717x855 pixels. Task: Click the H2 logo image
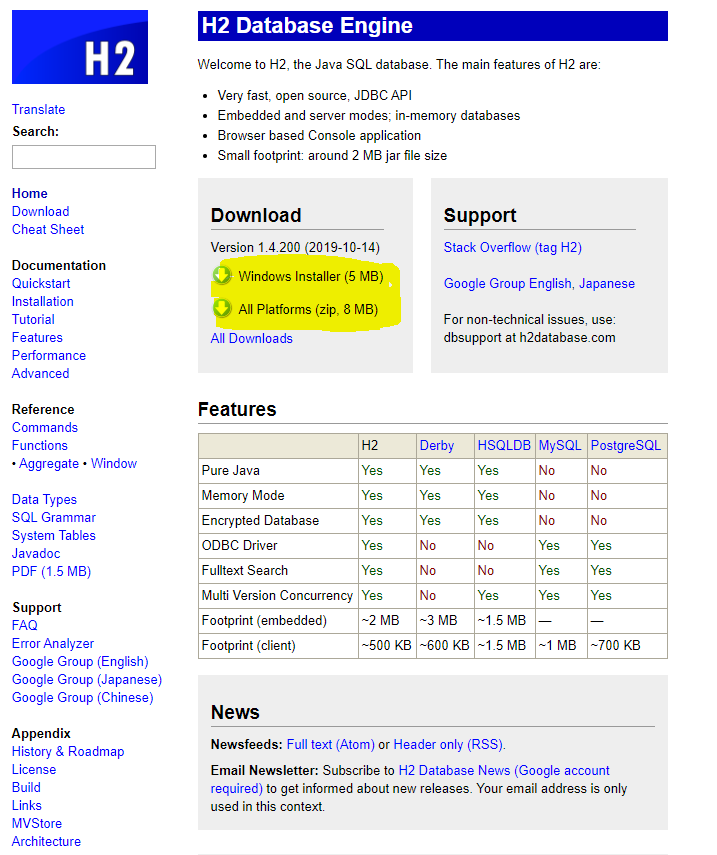[80, 47]
